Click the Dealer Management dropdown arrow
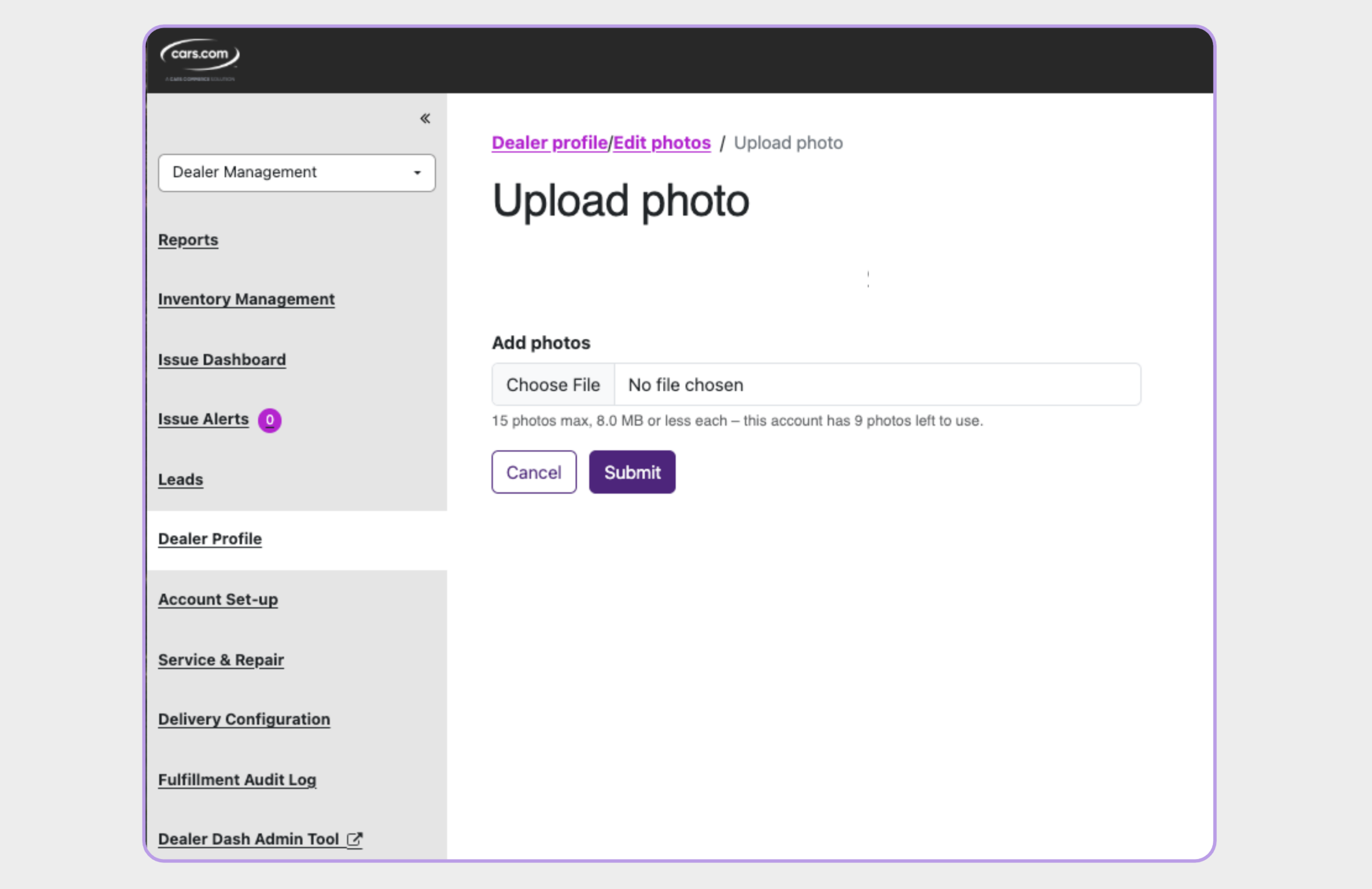The image size is (1372, 889). coord(417,173)
